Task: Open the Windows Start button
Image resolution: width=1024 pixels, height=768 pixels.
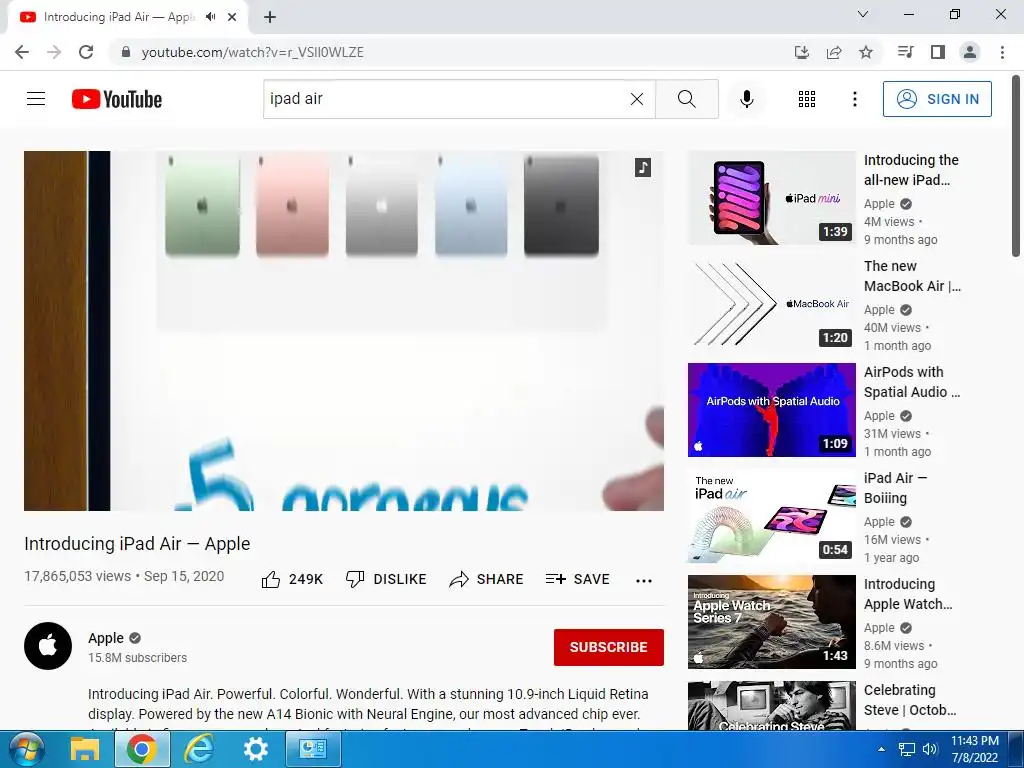Action: tap(27, 749)
